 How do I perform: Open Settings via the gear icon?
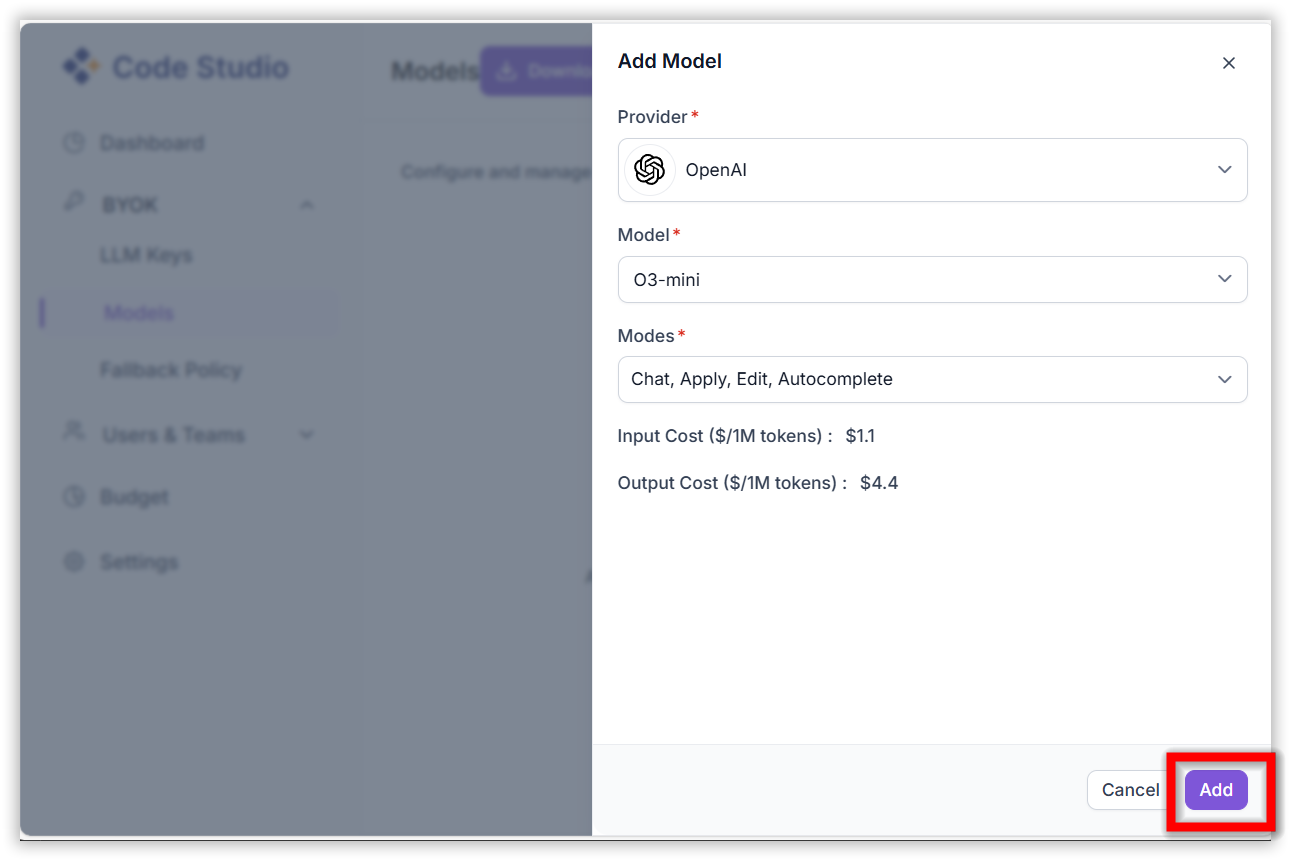(x=73, y=561)
